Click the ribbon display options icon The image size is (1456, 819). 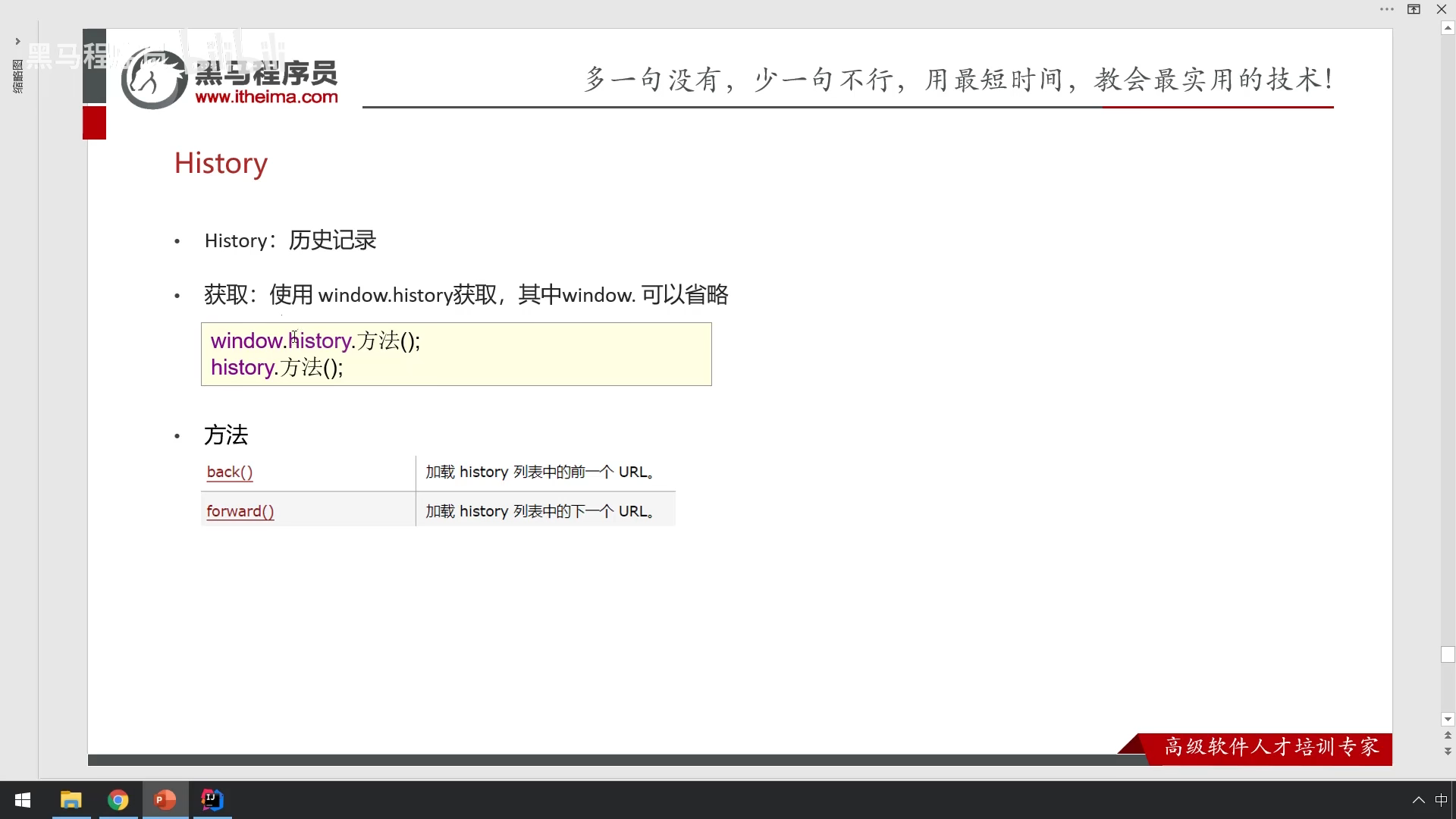coord(1414,9)
